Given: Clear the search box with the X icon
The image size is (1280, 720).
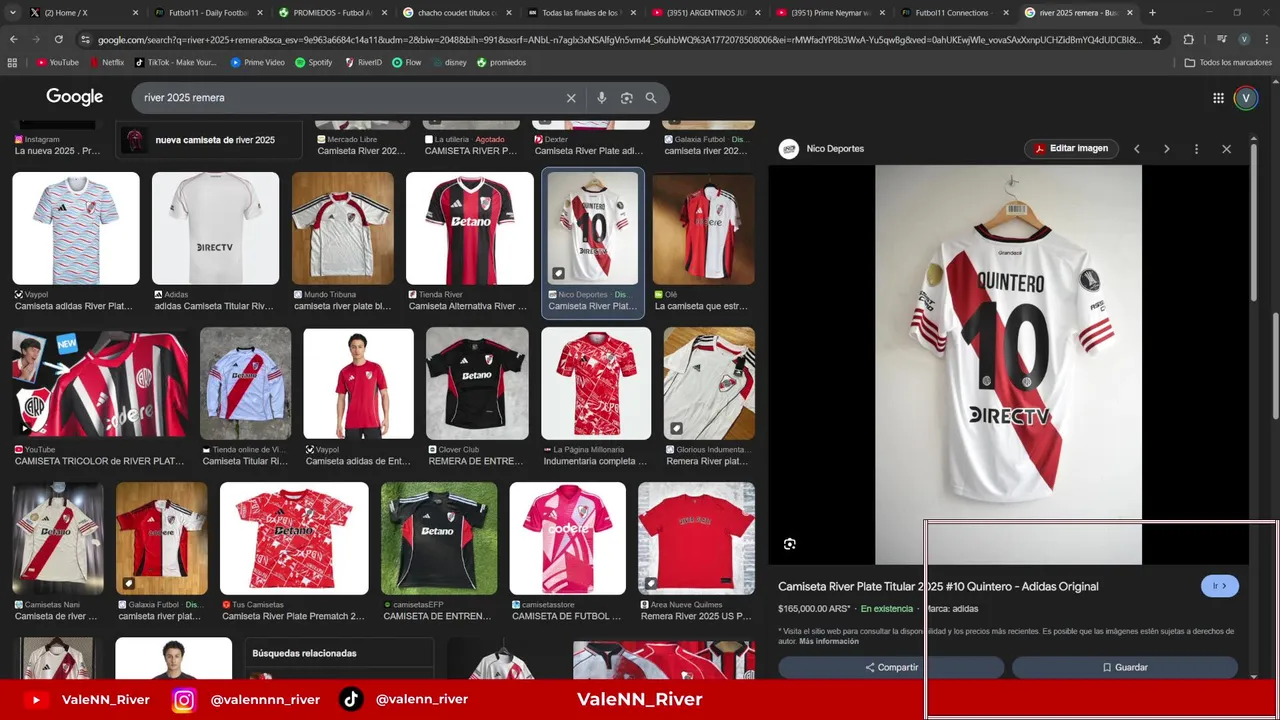Looking at the screenshot, I should (571, 98).
